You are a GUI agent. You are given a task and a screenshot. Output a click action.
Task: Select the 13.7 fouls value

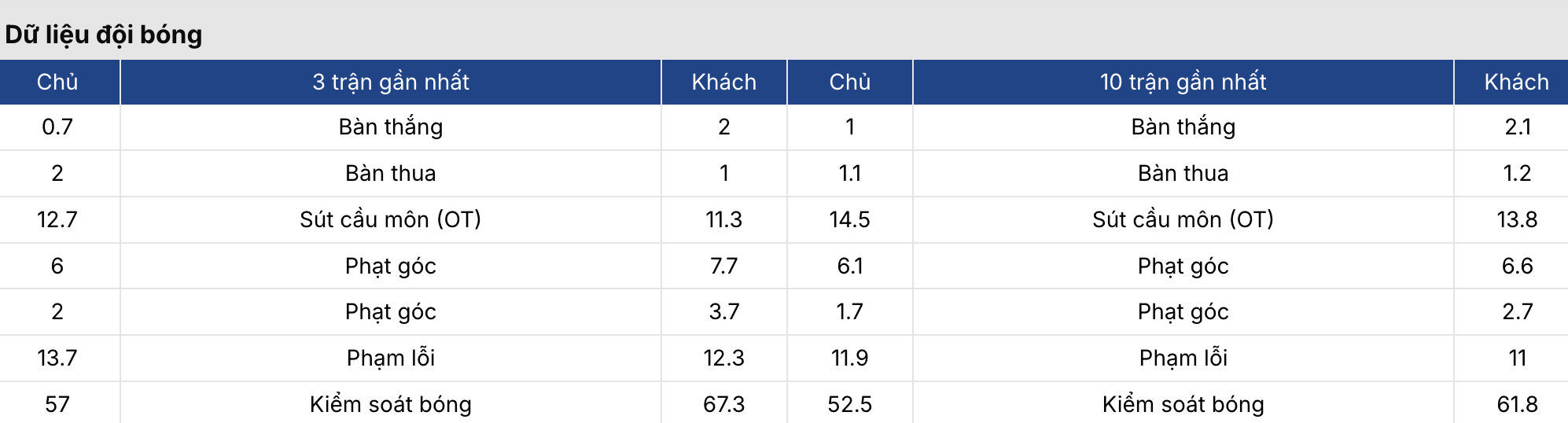tap(57, 358)
